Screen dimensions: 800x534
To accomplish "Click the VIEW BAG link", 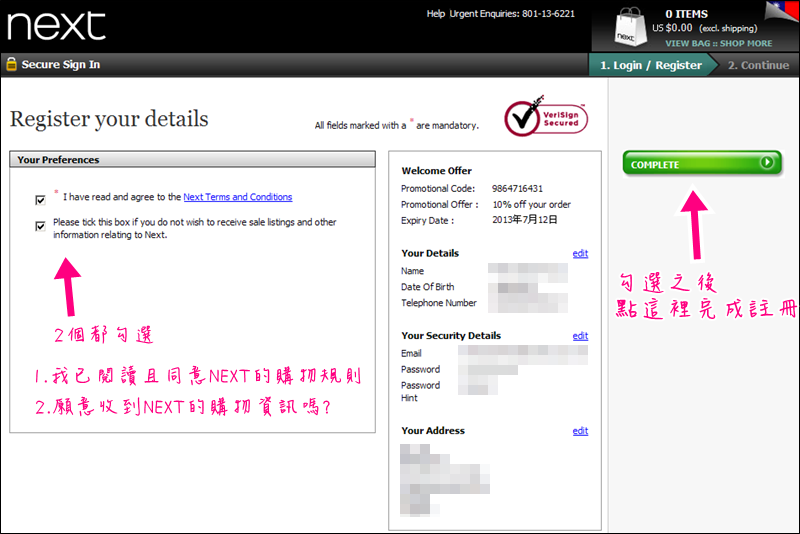I will pos(687,43).
